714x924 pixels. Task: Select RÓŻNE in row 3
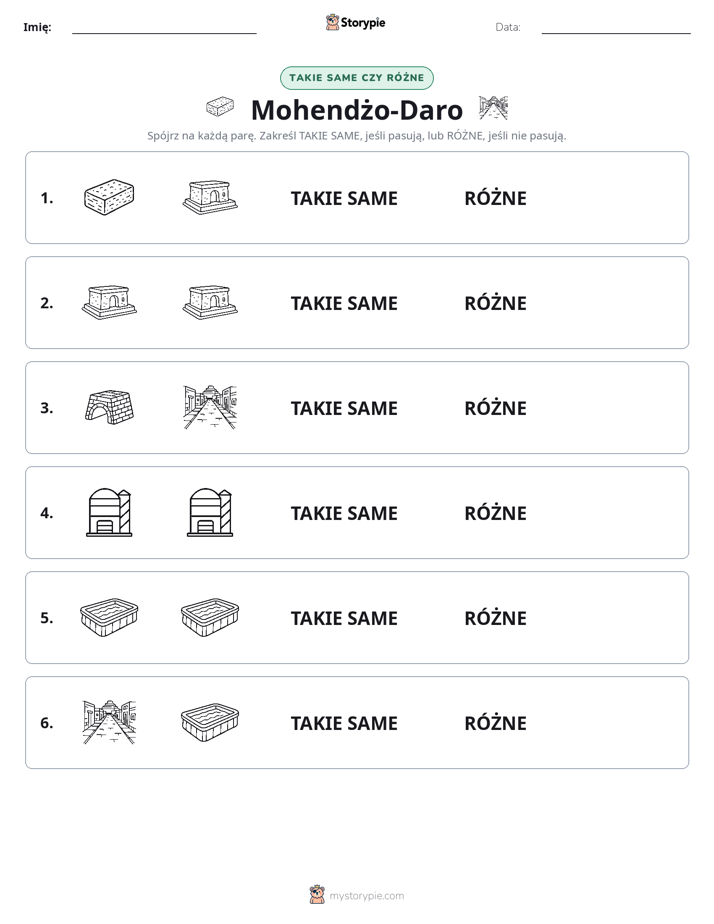tap(495, 408)
